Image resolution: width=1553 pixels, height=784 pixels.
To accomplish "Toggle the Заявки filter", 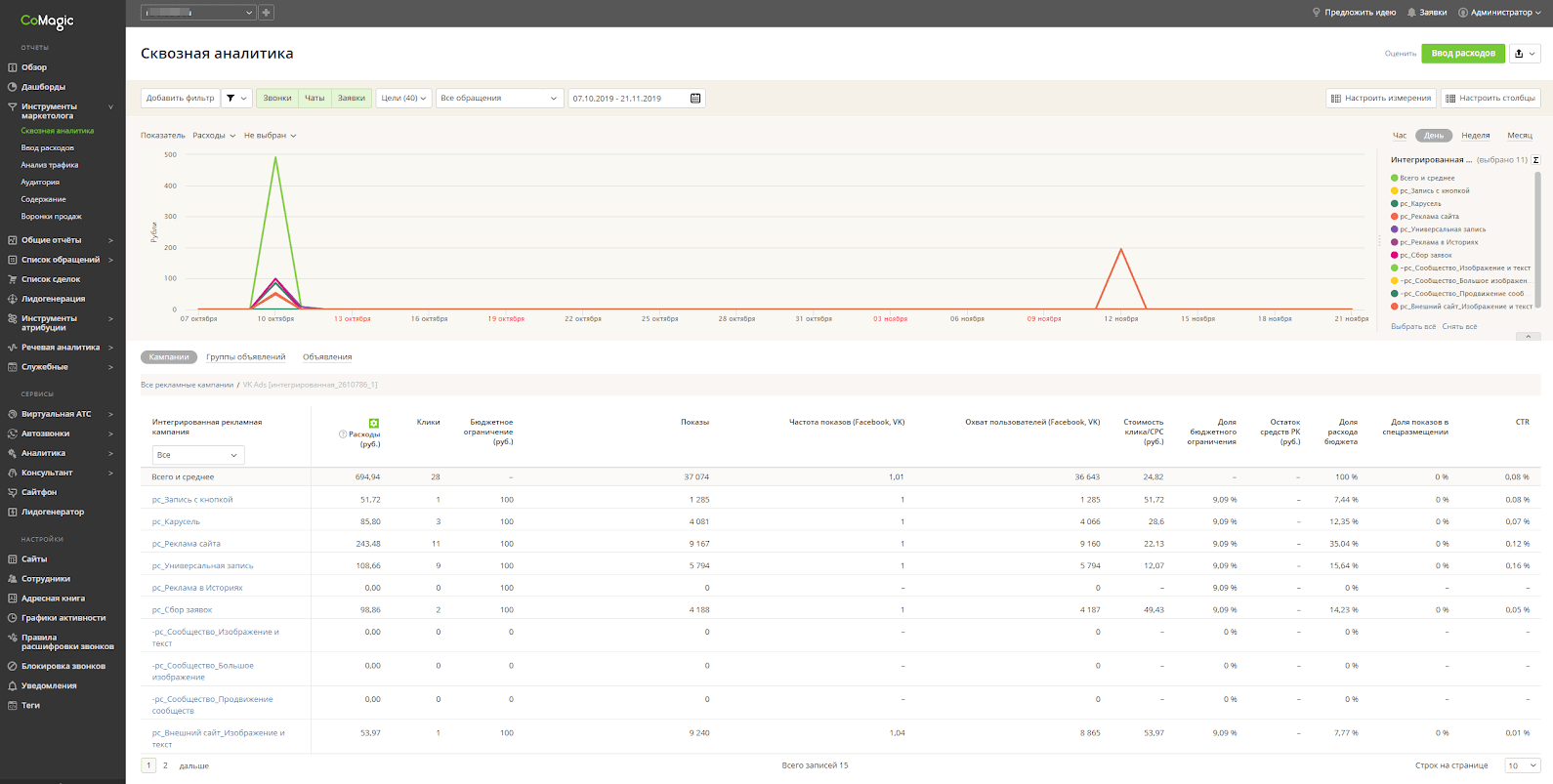I will point(352,98).
